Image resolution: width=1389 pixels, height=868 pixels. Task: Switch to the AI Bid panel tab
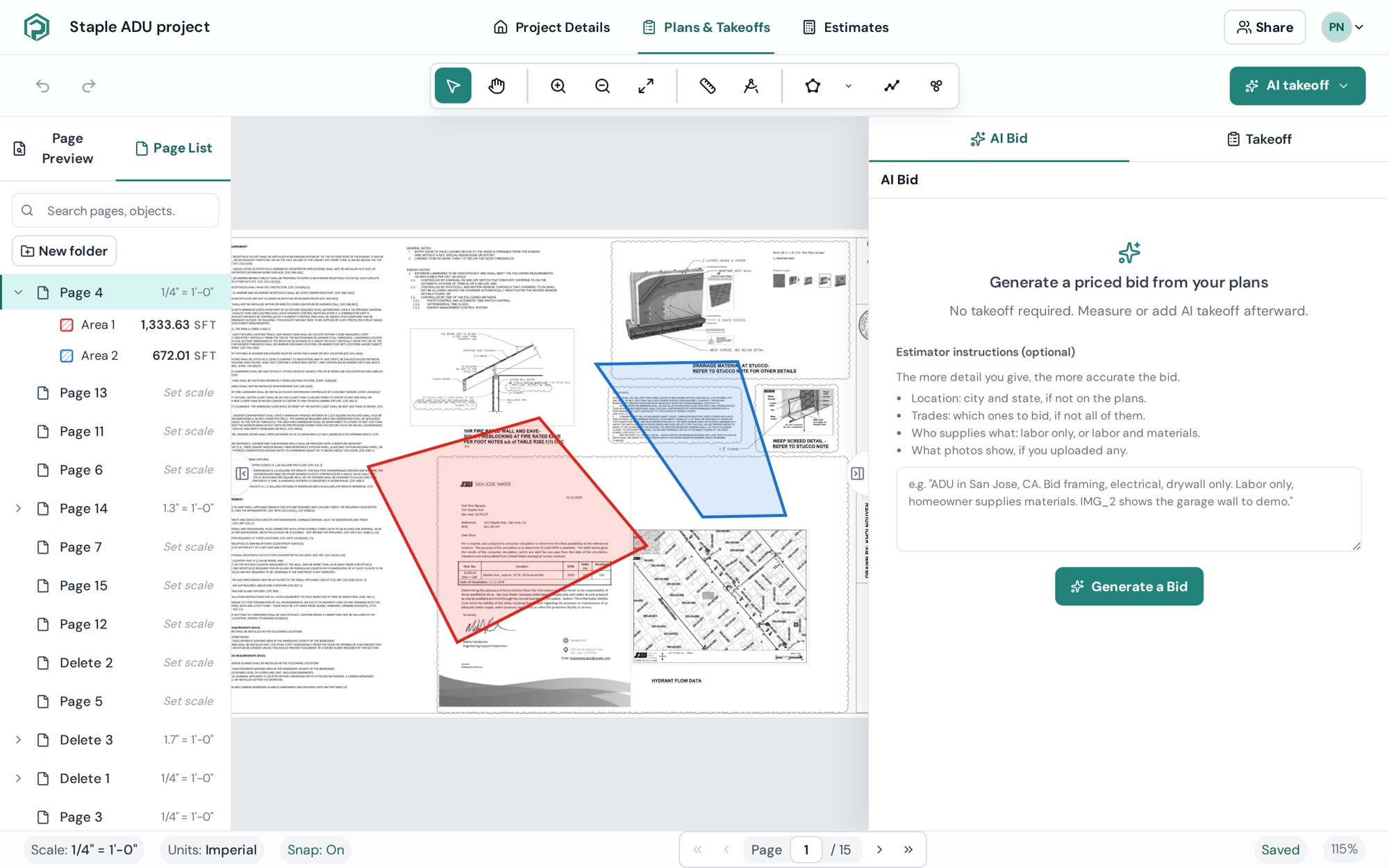(x=999, y=139)
